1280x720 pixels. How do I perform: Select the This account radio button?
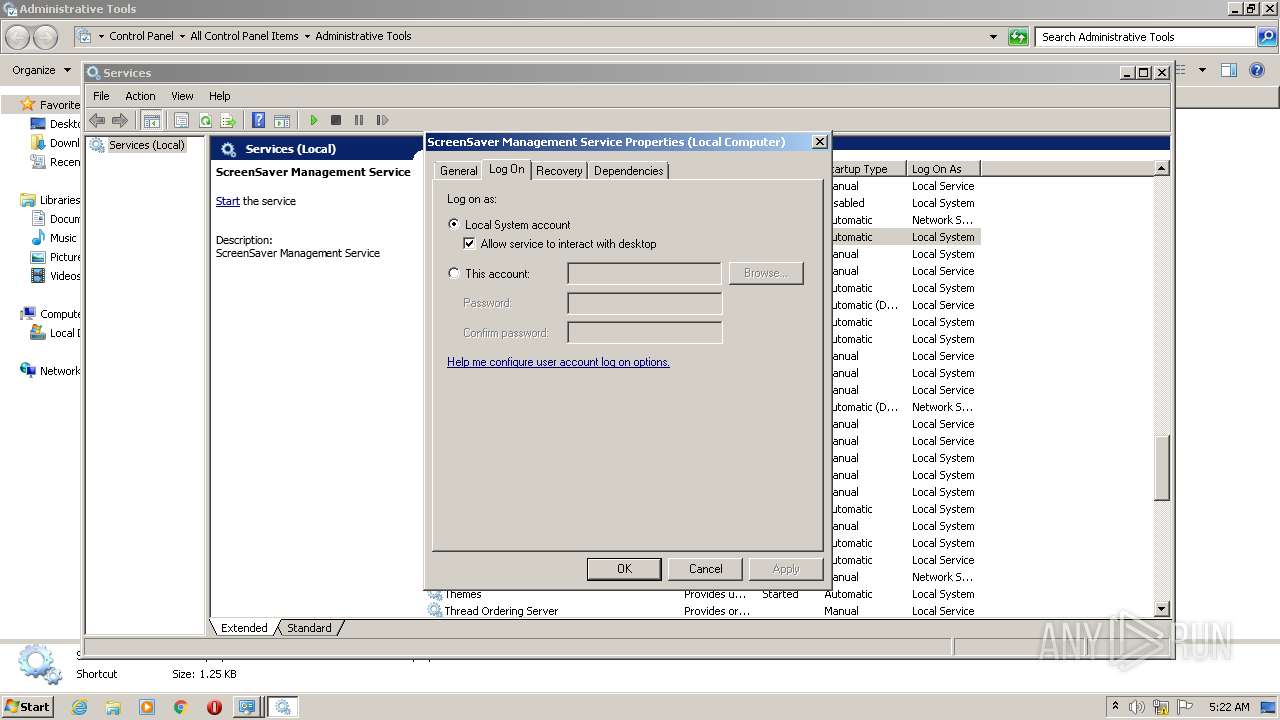click(454, 273)
